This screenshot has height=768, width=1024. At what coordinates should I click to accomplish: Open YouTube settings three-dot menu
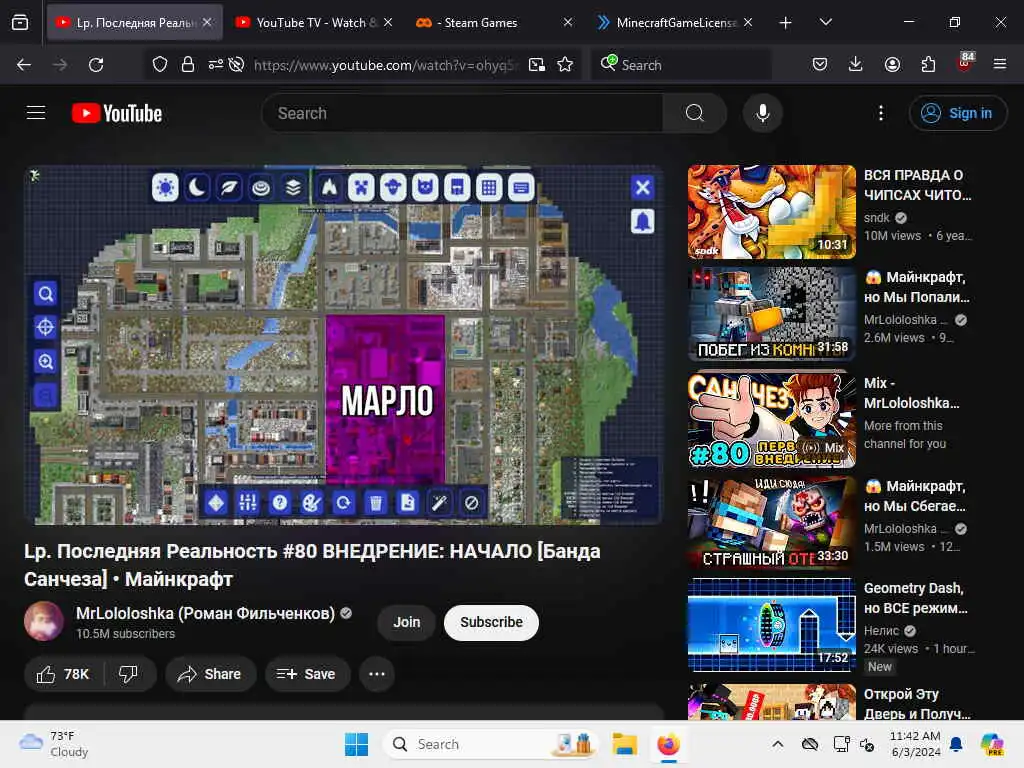coord(880,113)
